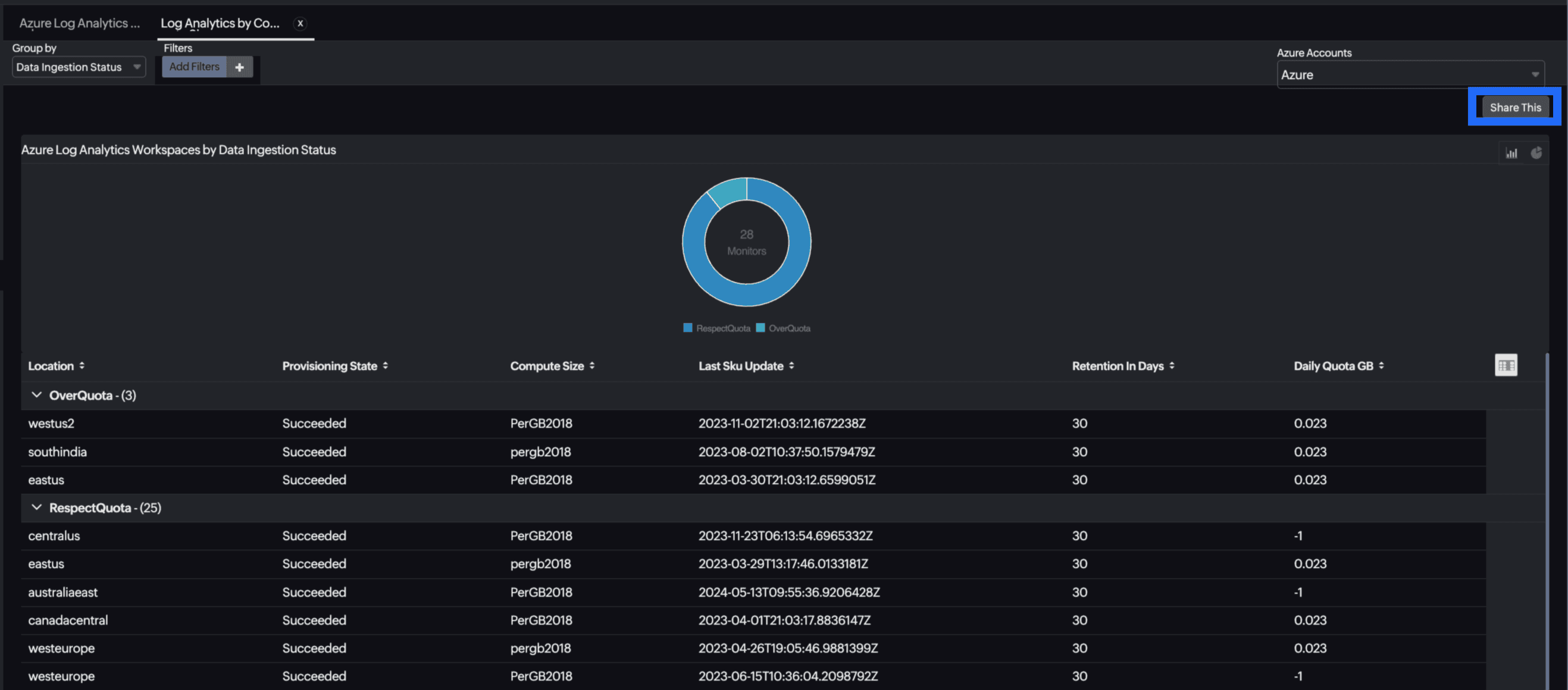Close the Log Analytics by Co... tab
1568x690 pixels.
pos(300,22)
